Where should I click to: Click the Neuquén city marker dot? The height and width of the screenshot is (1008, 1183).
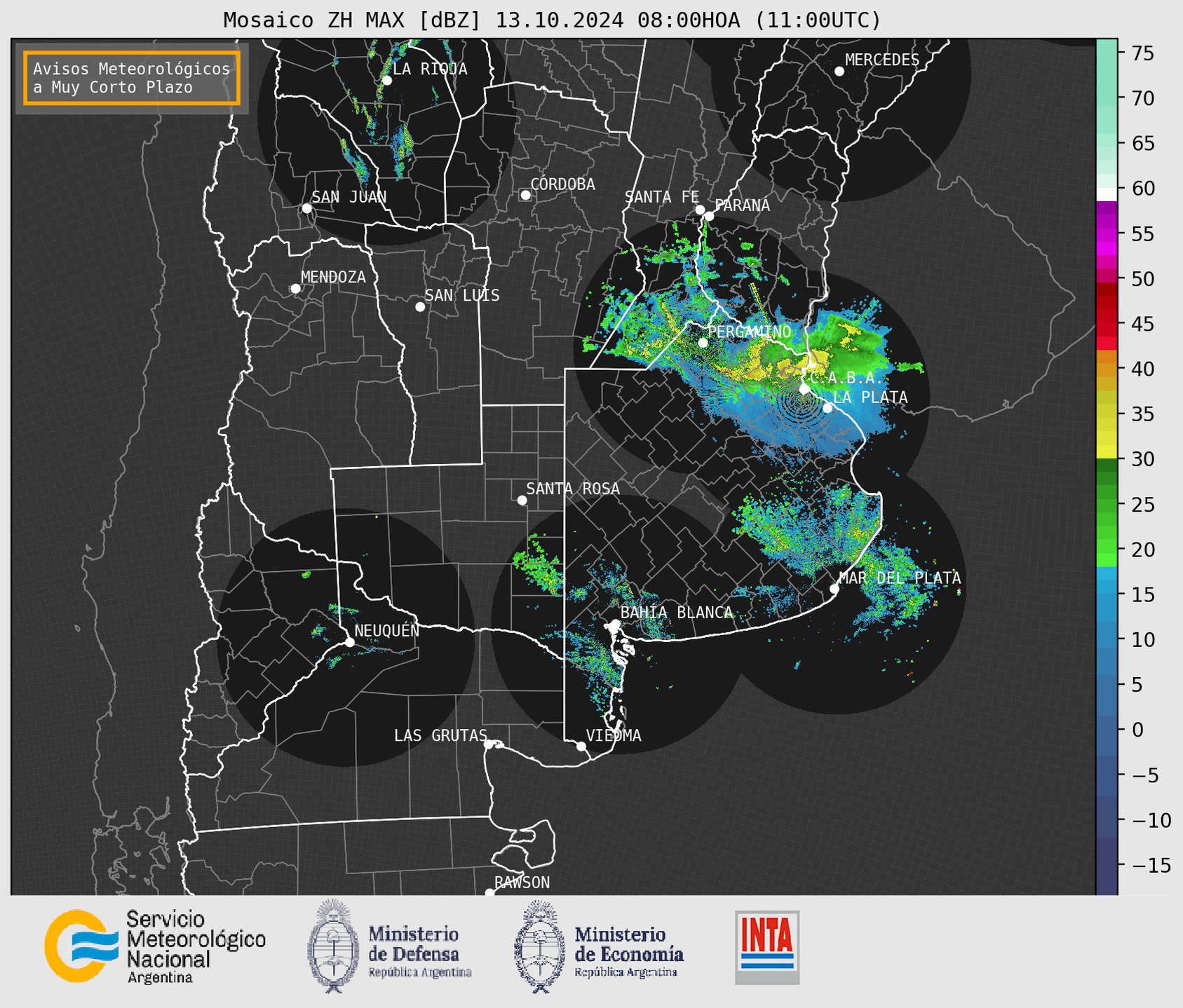(349, 642)
